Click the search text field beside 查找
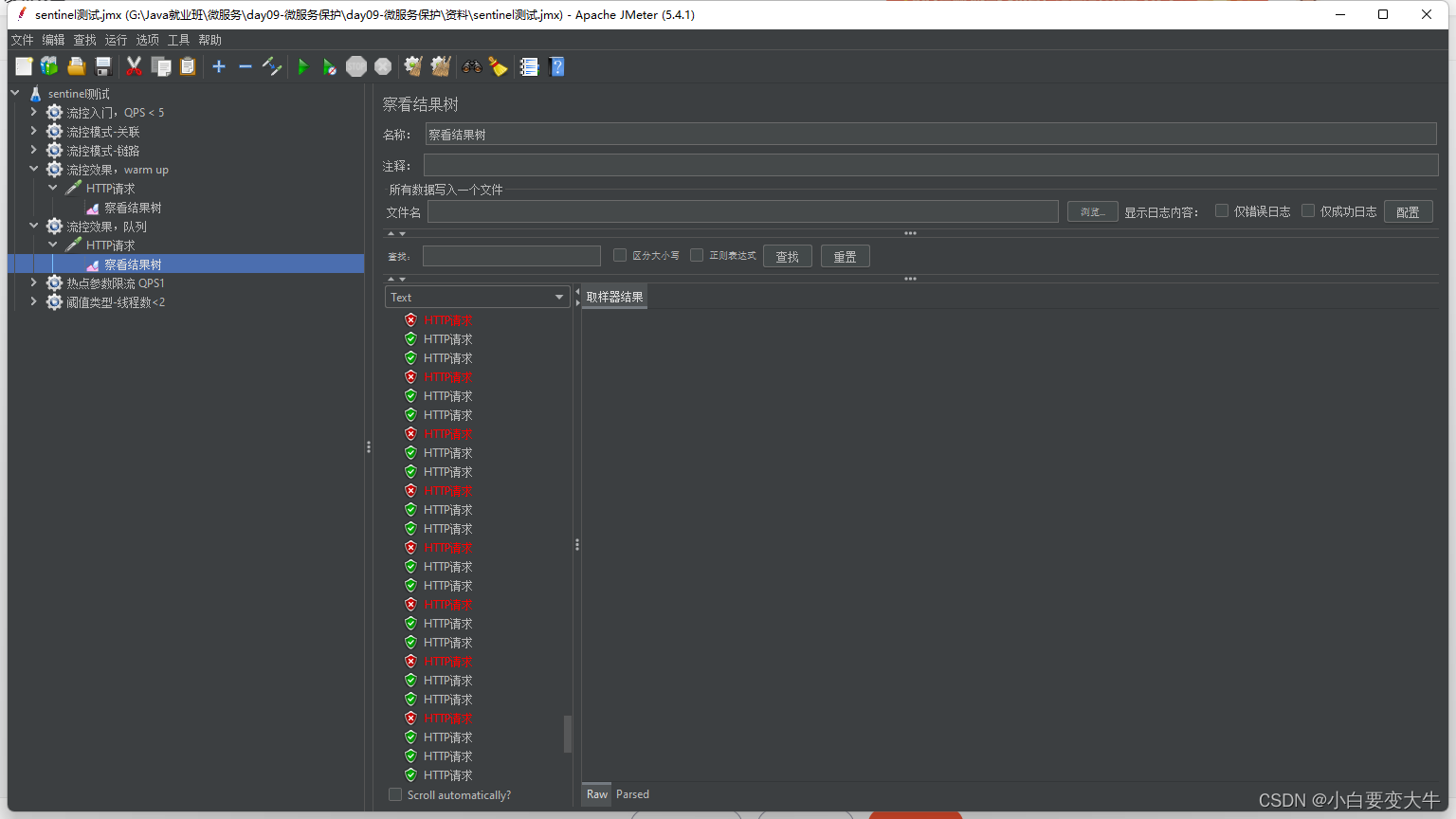The image size is (1456, 819). click(512, 256)
